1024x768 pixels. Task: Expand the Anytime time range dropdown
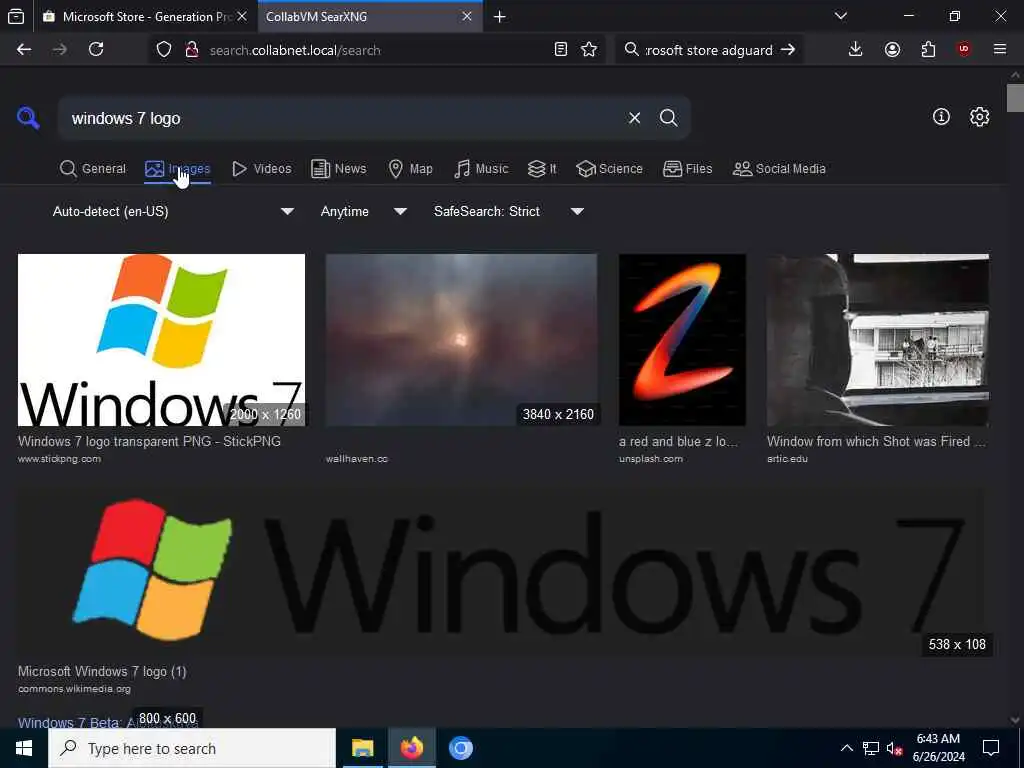coord(364,212)
